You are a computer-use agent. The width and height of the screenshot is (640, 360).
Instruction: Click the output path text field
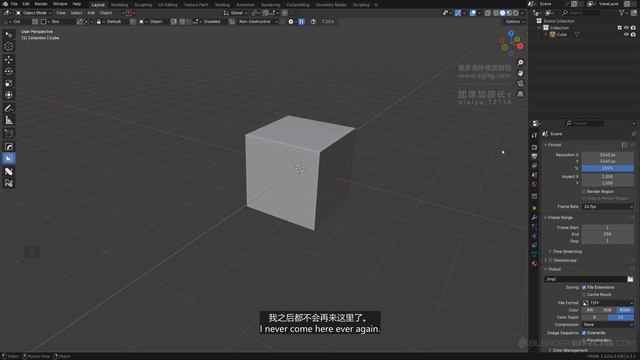pyautogui.click(x=585, y=279)
